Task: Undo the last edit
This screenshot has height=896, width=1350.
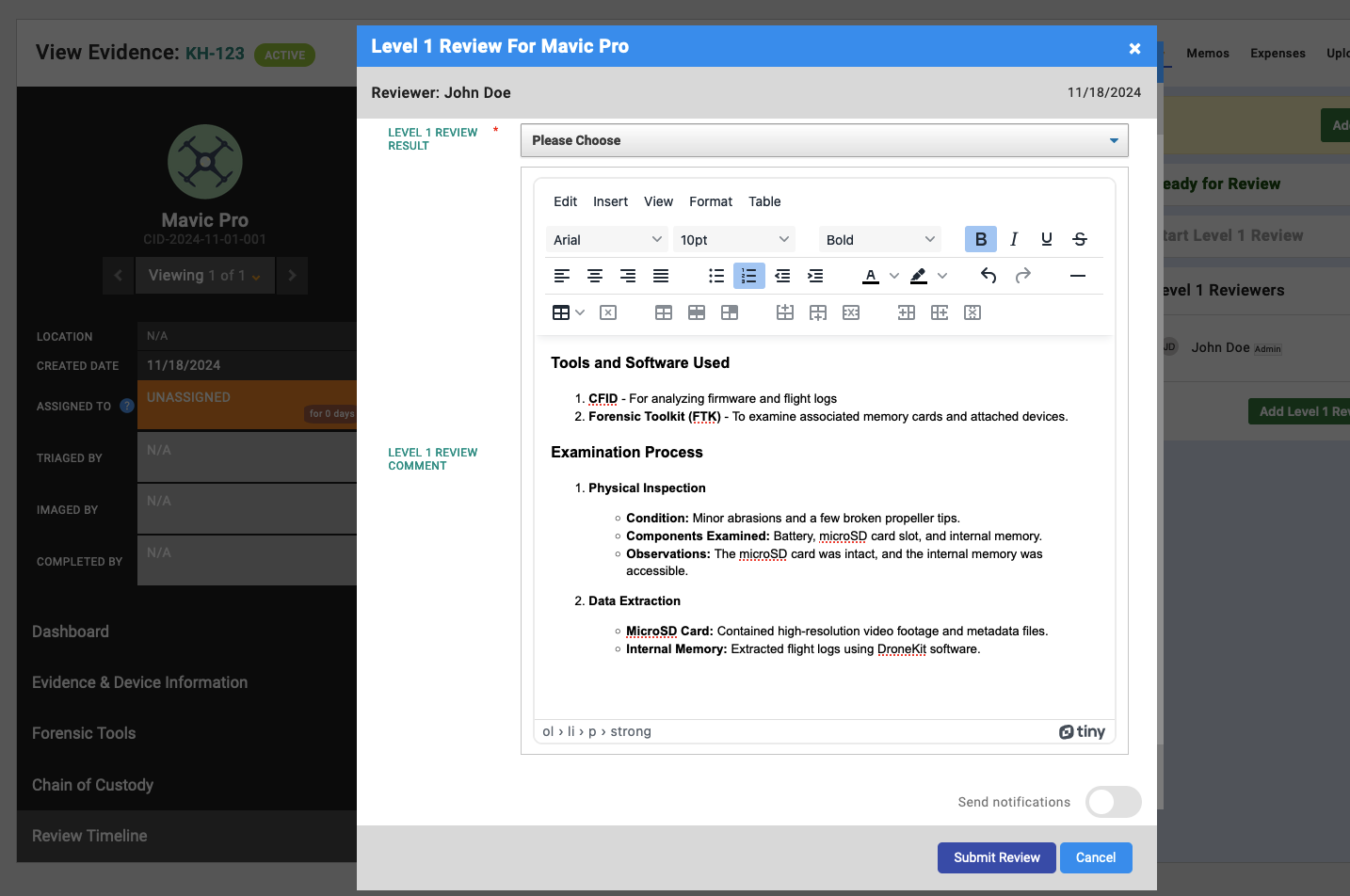Action: pyautogui.click(x=988, y=276)
